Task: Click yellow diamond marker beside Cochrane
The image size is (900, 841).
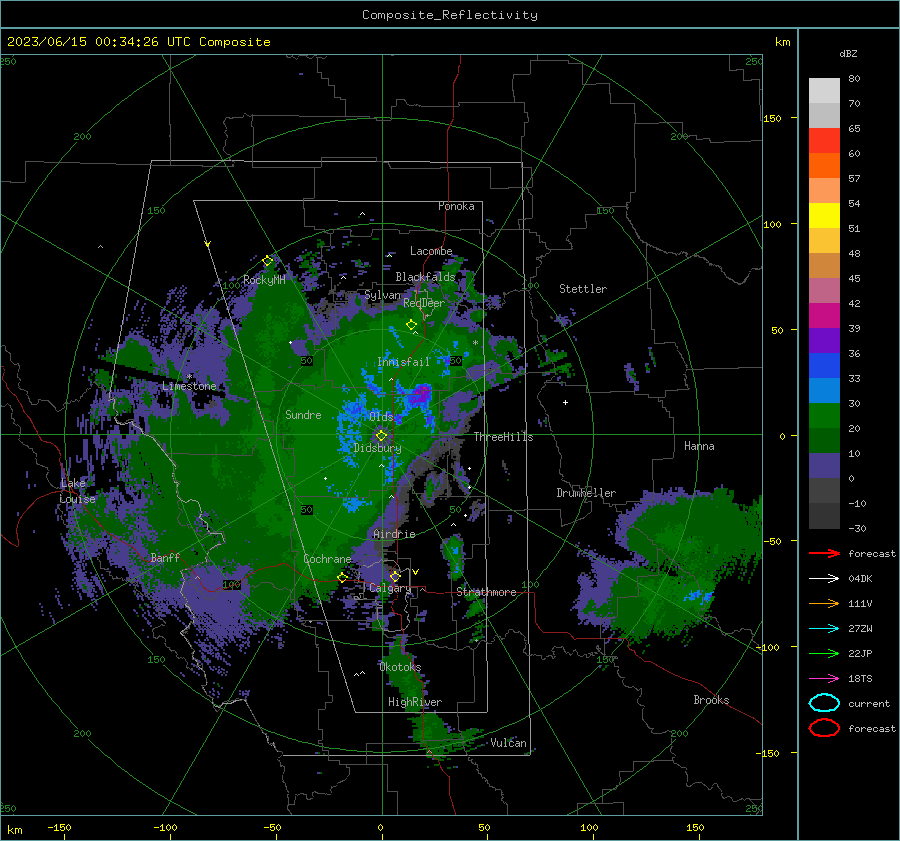Action: click(x=342, y=577)
